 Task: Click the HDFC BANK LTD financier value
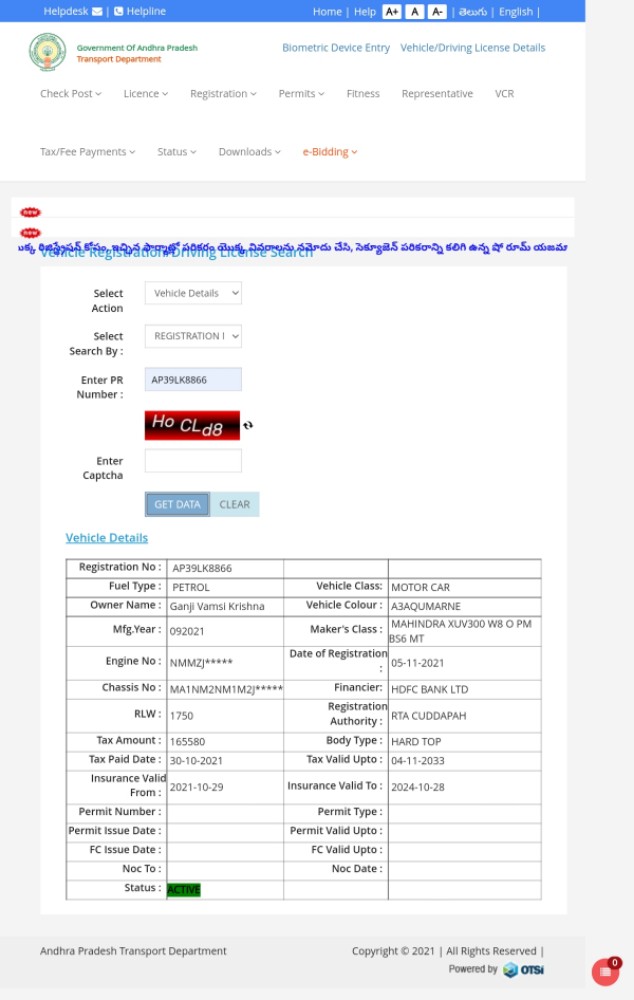(429, 689)
